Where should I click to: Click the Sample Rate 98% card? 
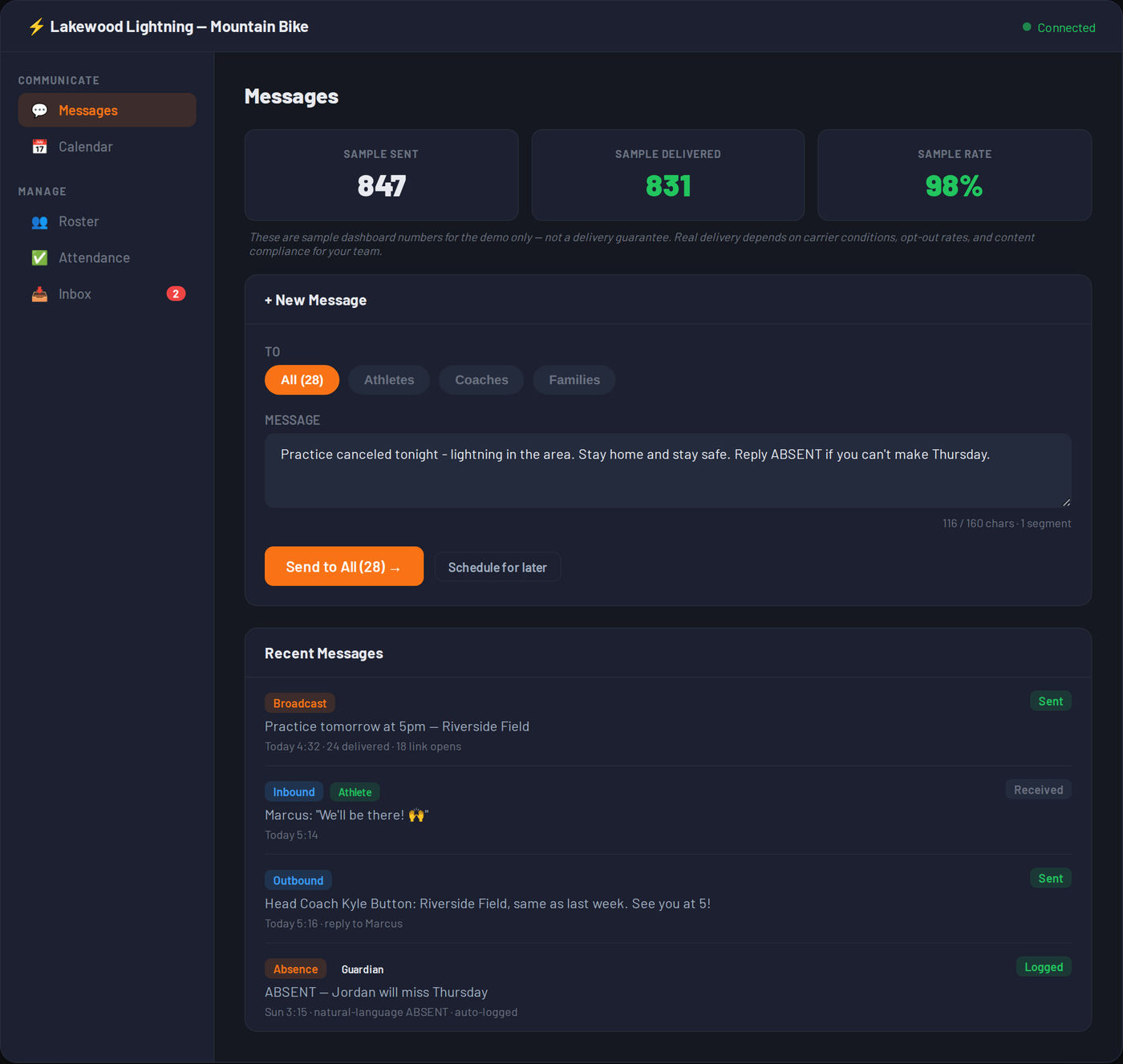(x=955, y=175)
